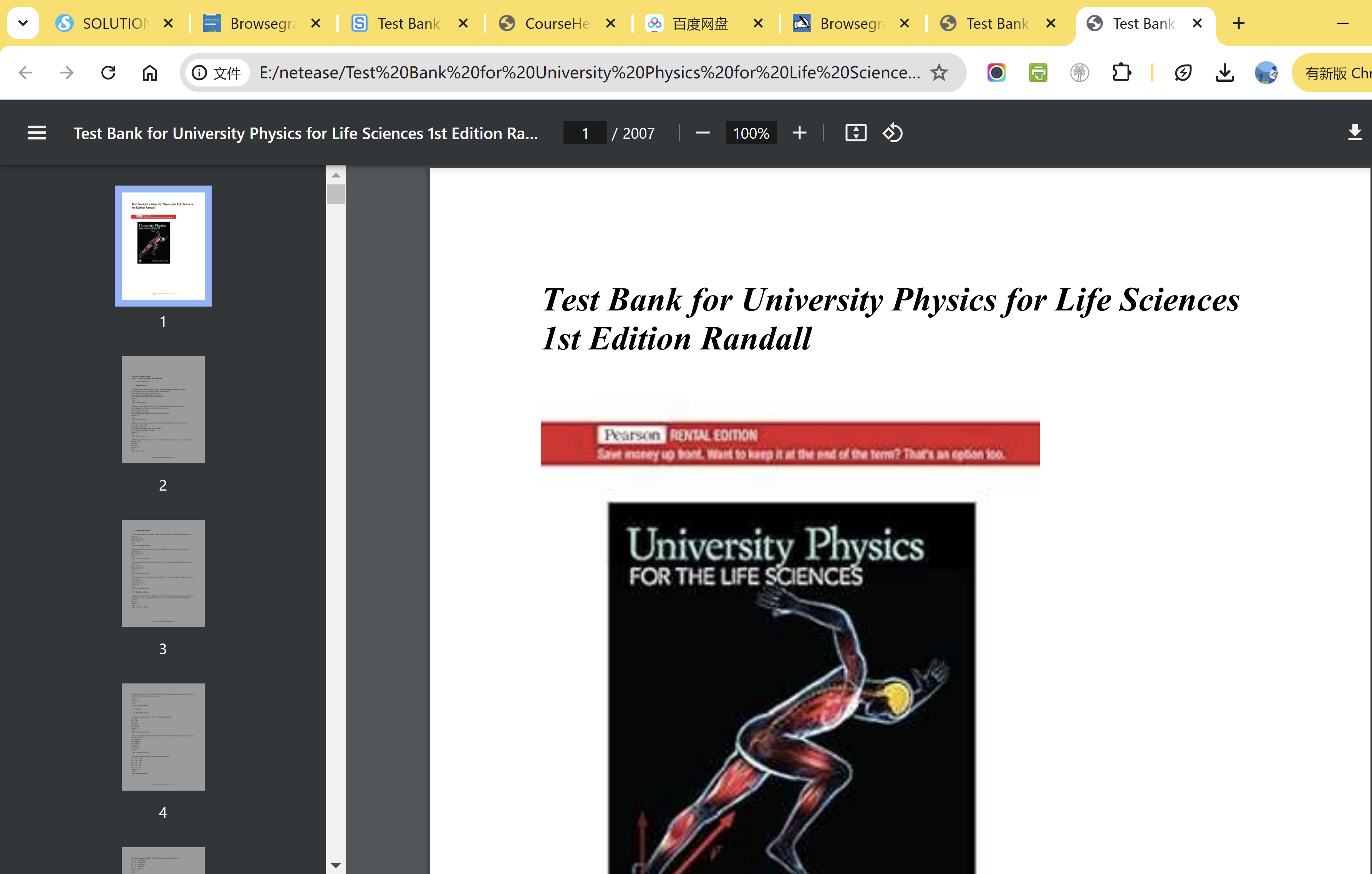This screenshot has height=874, width=1372.
Task: Open the browser downloads panel
Action: [1225, 73]
